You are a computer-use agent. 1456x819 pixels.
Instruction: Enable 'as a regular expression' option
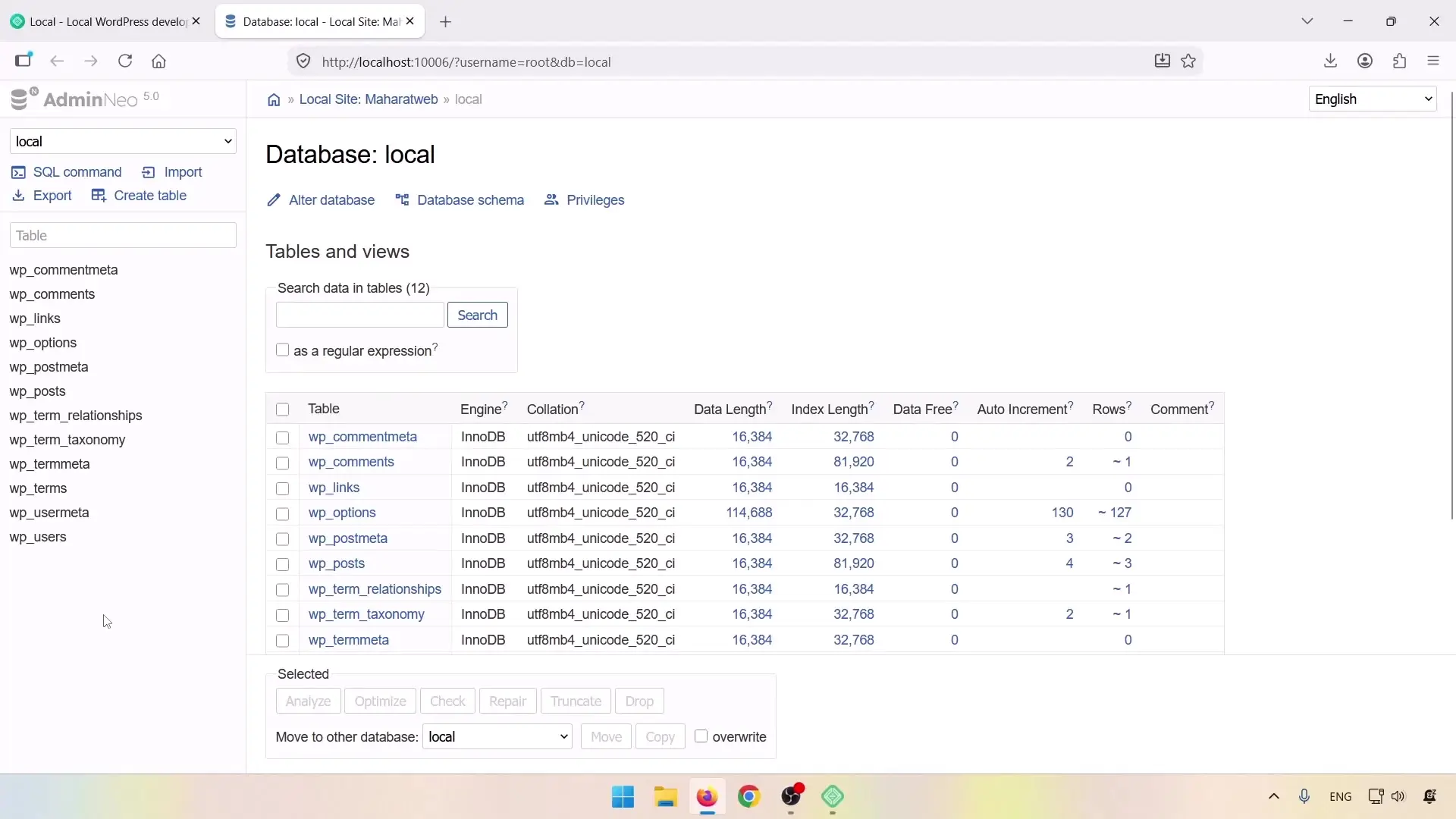pyautogui.click(x=283, y=350)
